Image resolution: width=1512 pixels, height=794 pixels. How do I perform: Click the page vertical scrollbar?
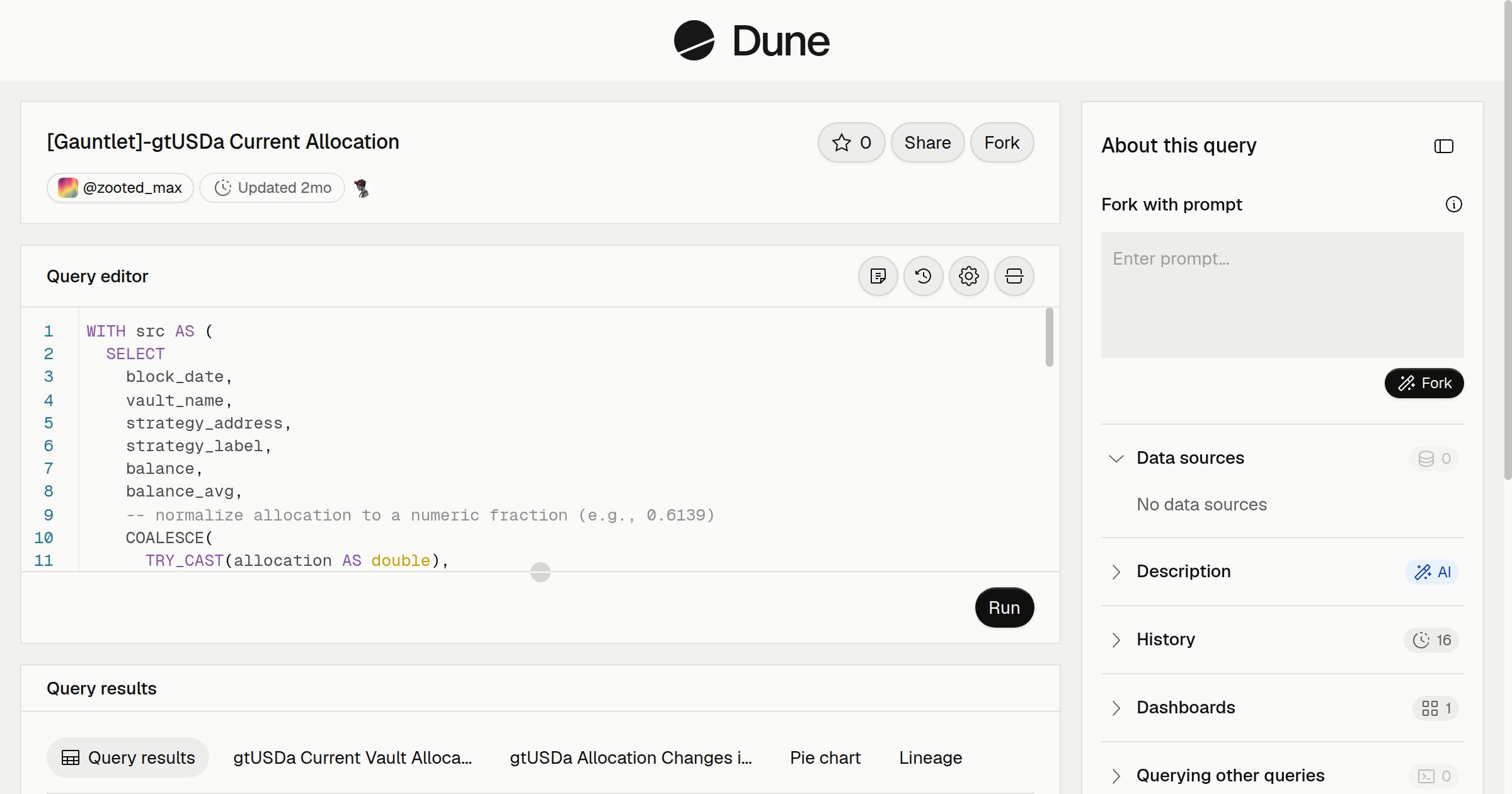click(x=1508, y=239)
